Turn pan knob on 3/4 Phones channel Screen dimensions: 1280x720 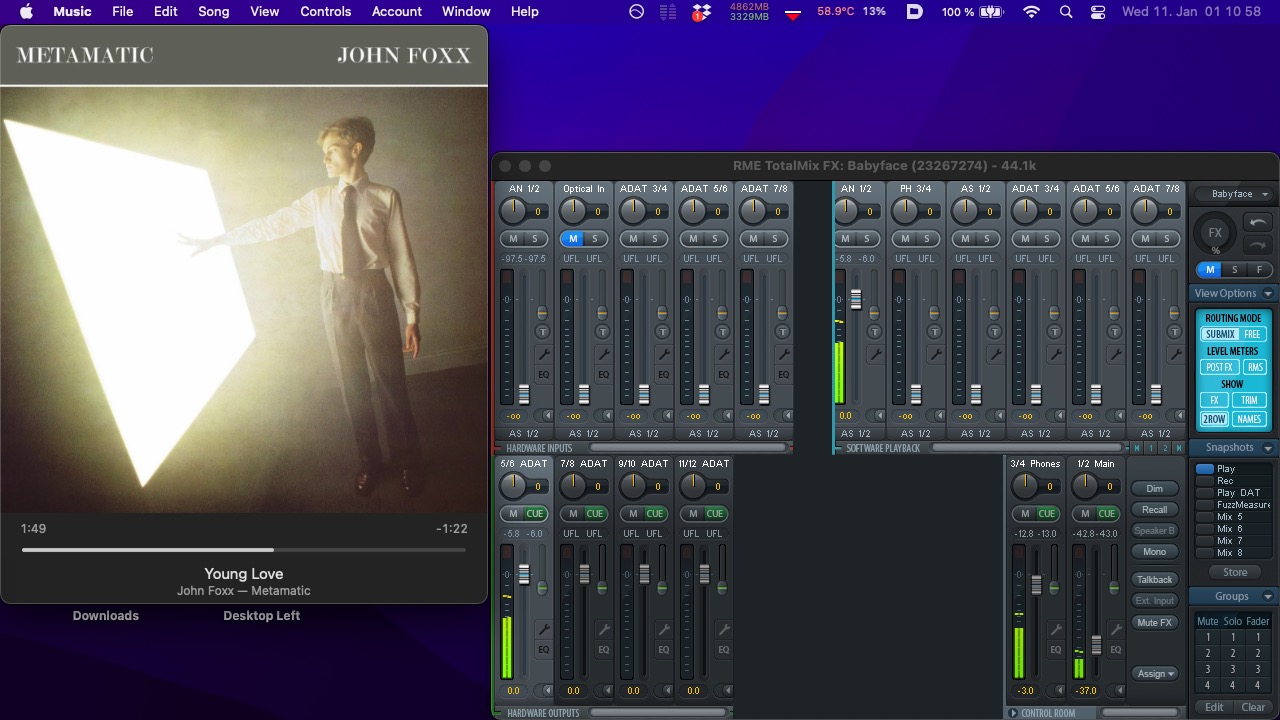click(x=1024, y=486)
